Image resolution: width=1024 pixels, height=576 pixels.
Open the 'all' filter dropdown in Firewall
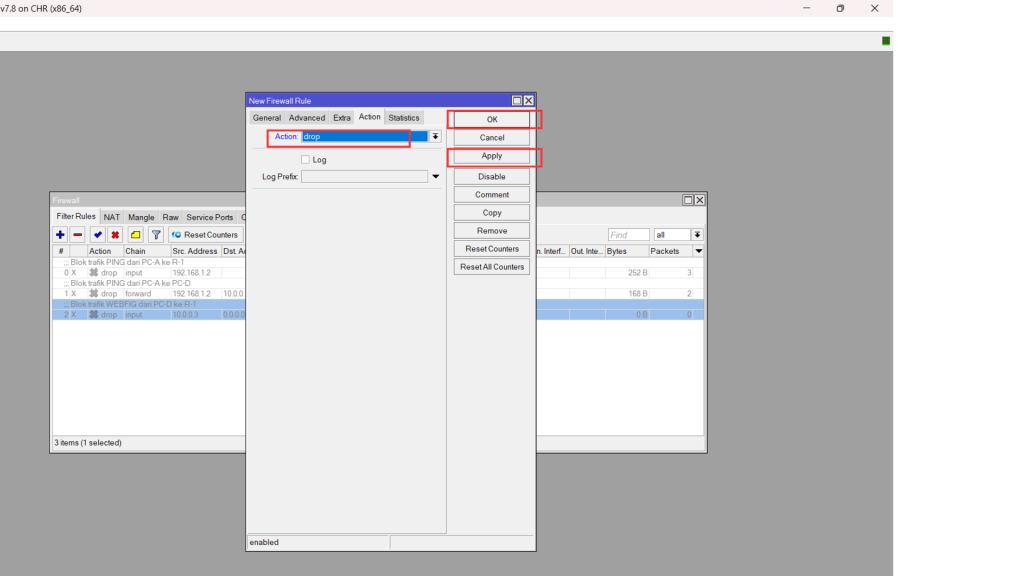[x=697, y=234]
